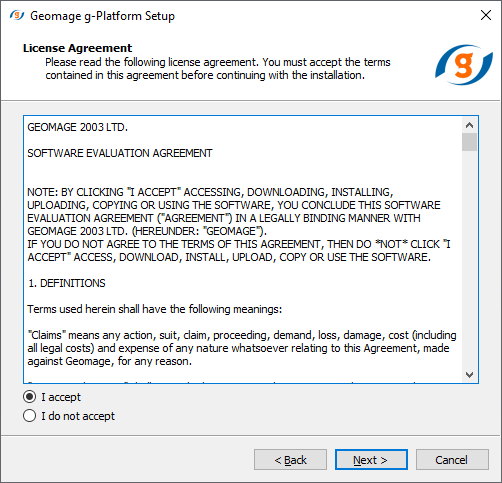
Task: Click line beginning "IF YOU DO NOT AGREE"
Action: tap(239, 244)
